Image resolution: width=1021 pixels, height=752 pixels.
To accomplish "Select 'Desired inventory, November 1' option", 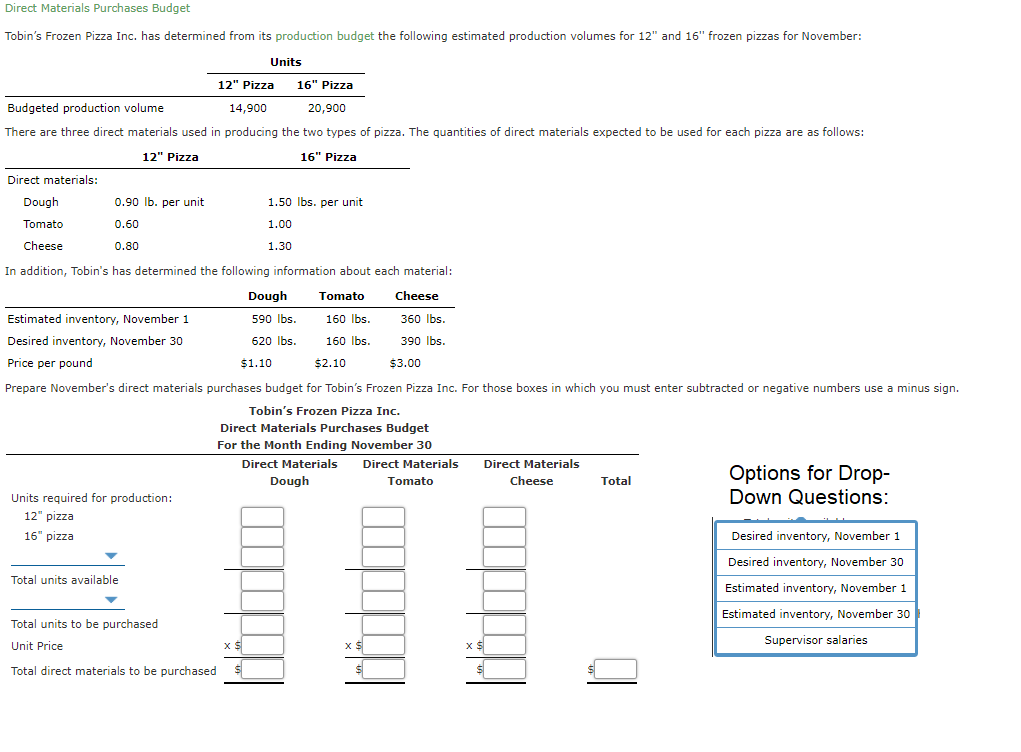I will (x=816, y=536).
